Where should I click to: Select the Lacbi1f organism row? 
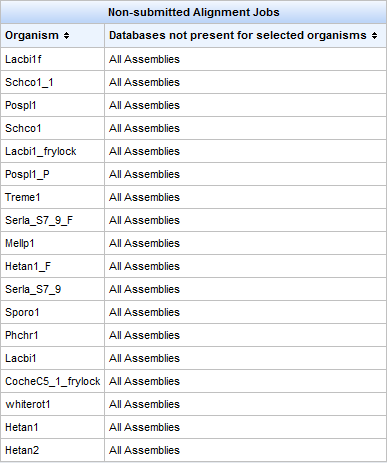(x=193, y=59)
